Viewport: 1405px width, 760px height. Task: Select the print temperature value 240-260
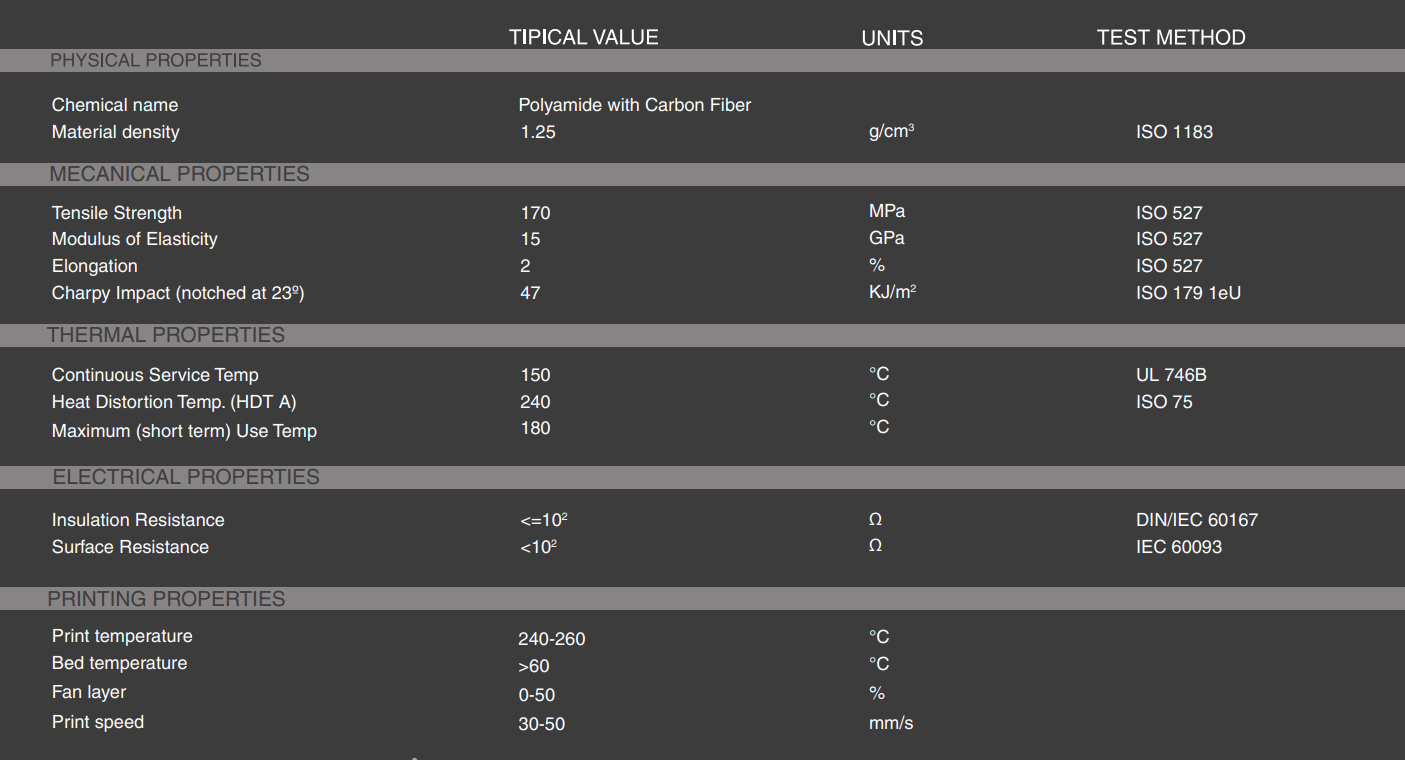click(x=551, y=639)
